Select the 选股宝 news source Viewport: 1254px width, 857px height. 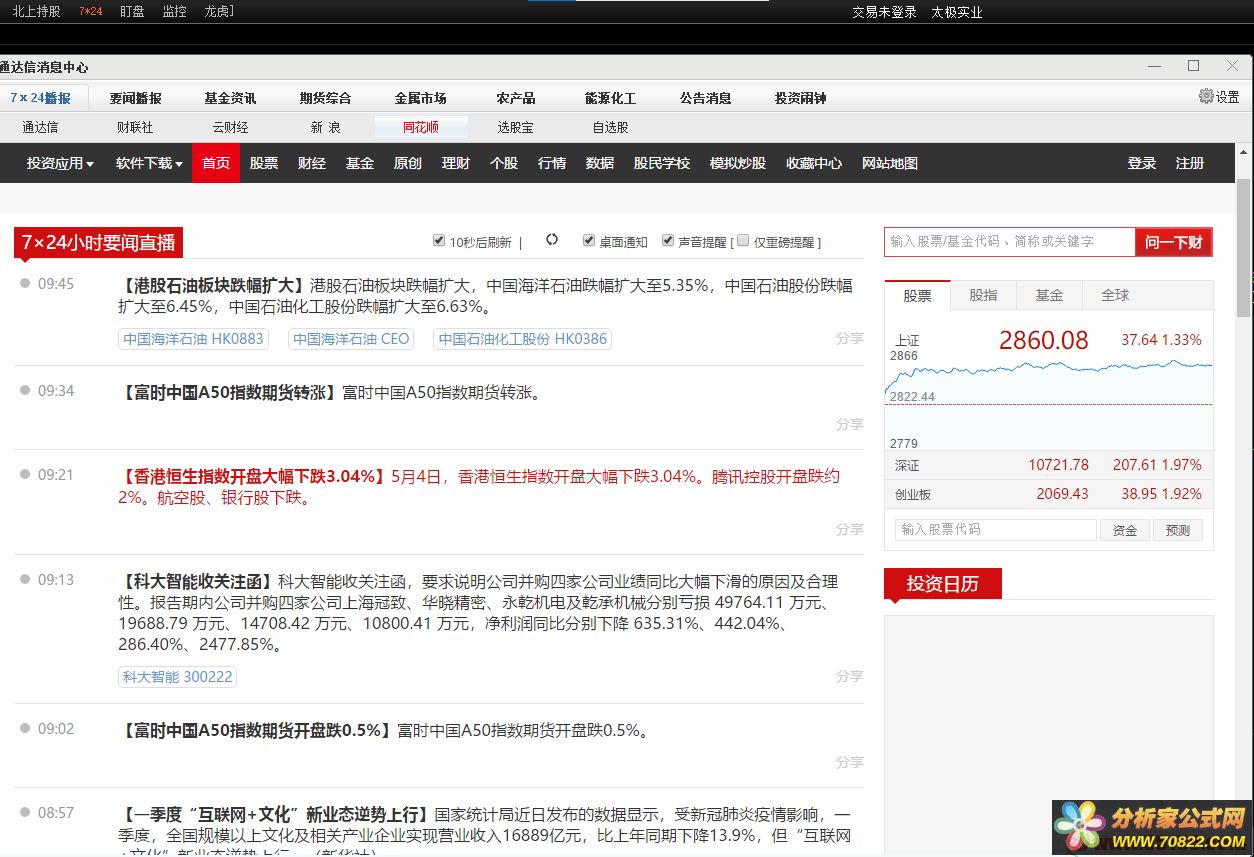tap(515, 127)
